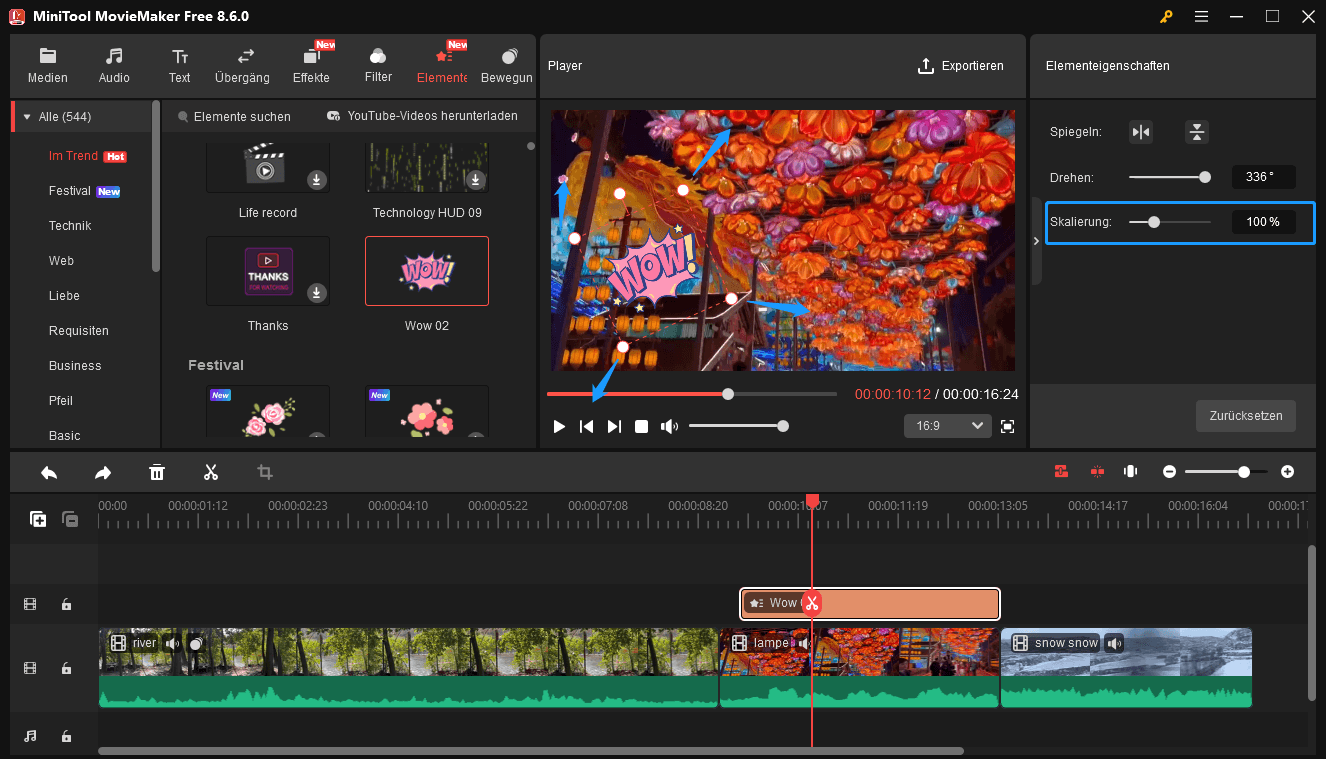Flip the element vertically
1326x759 pixels.
[x=1197, y=131]
